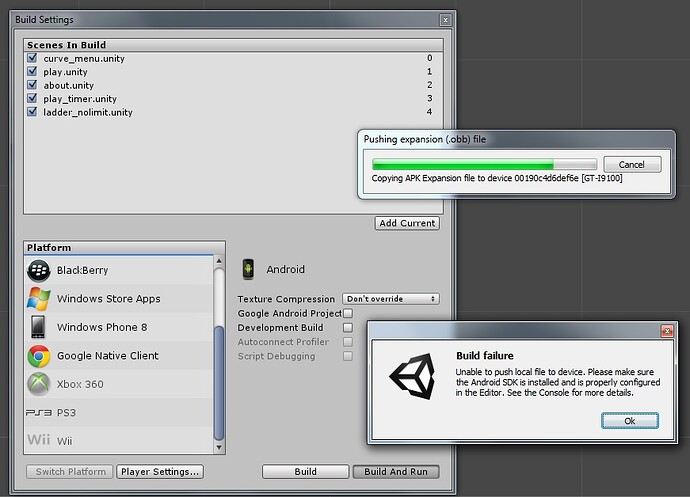Click Android platform name label

point(285,269)
